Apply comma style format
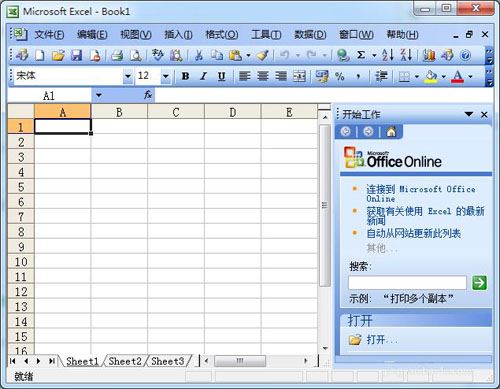The height and width of the screenshot is (389, 500). pos(358,76)
